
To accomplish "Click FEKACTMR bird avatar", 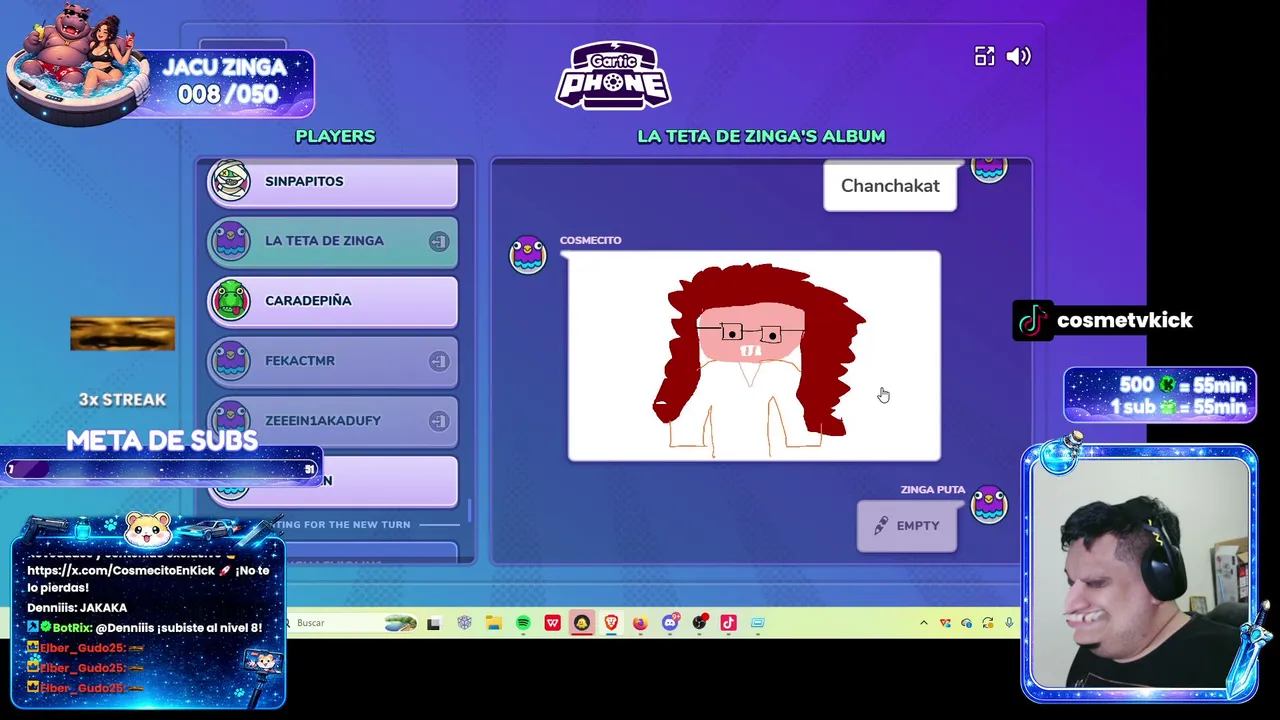I will click(231, 361).
